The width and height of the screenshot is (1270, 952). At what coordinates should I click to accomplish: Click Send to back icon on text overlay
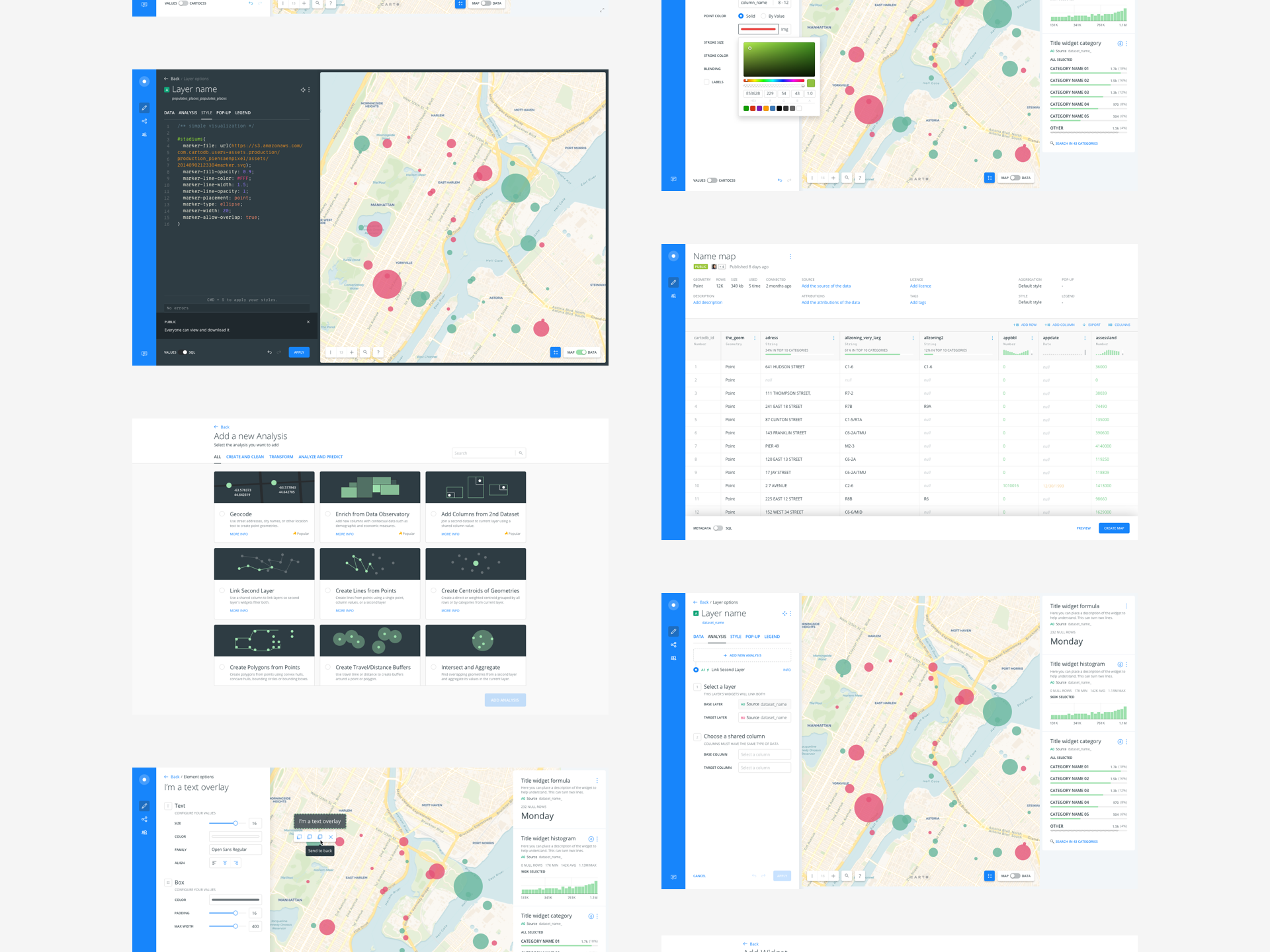coord(320,837)
